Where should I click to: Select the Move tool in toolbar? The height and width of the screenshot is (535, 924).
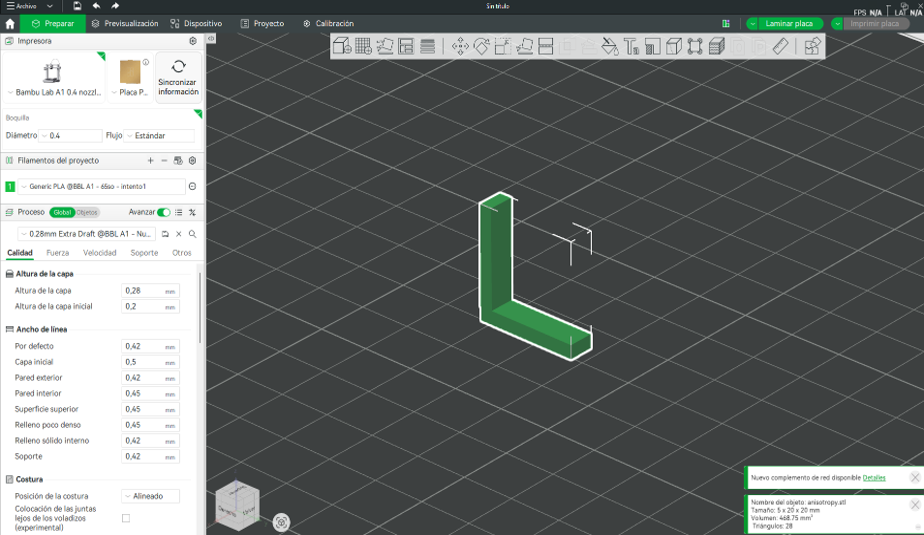coord(460,46)
